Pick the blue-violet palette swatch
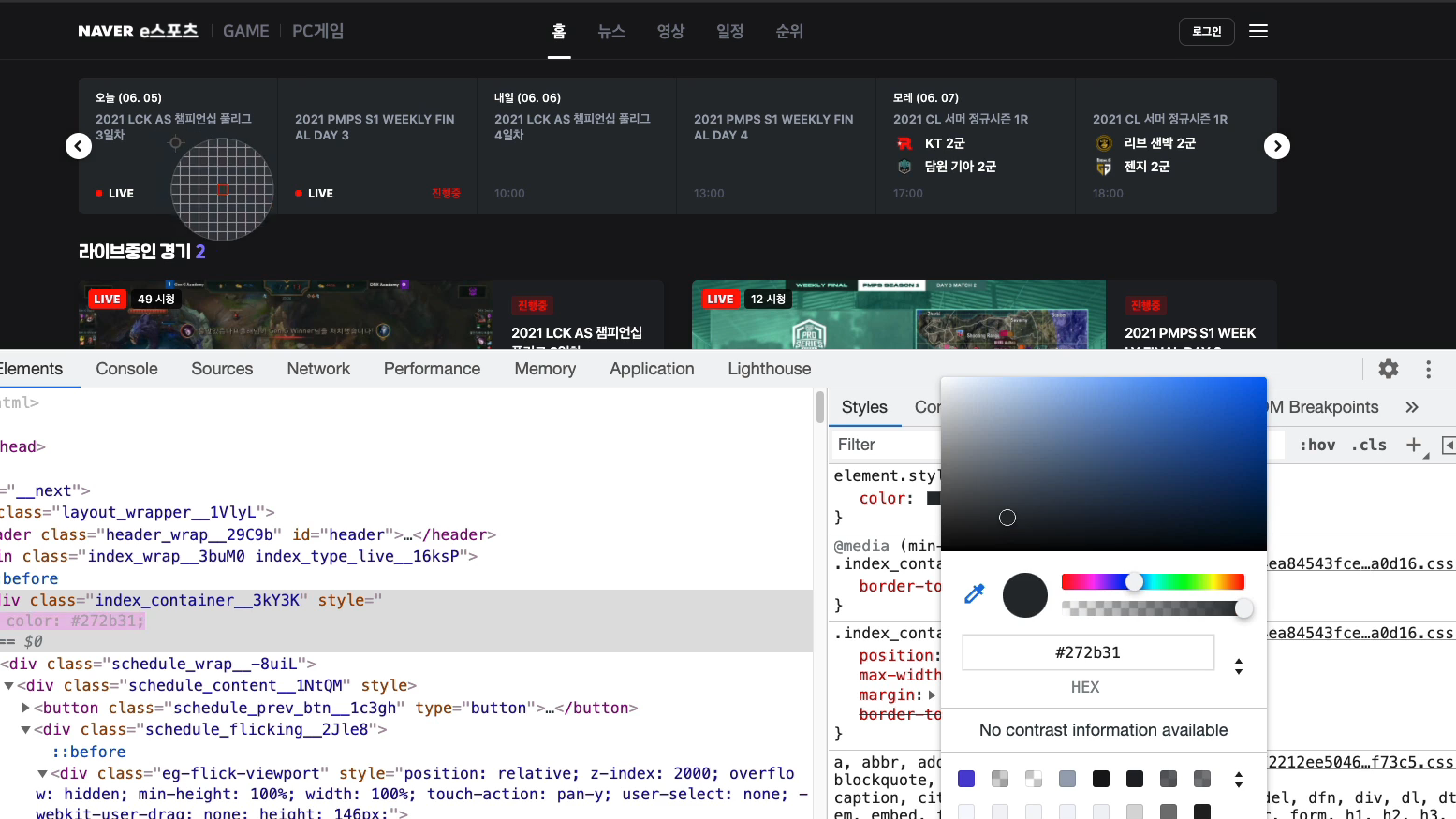The height and width of the screenshot is (819, 1456). point(966,779)
